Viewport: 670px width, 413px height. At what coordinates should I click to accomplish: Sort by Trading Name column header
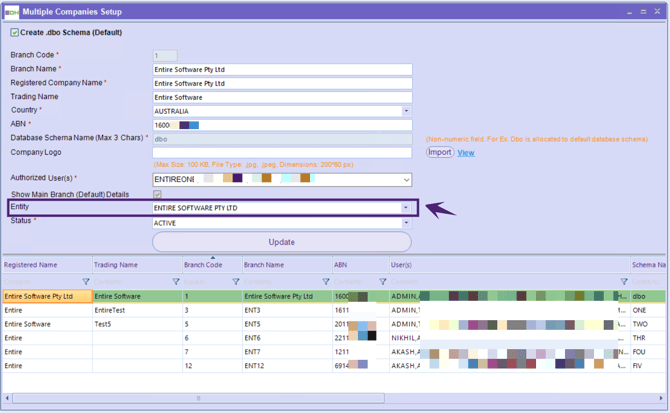(x=137, y=265)
